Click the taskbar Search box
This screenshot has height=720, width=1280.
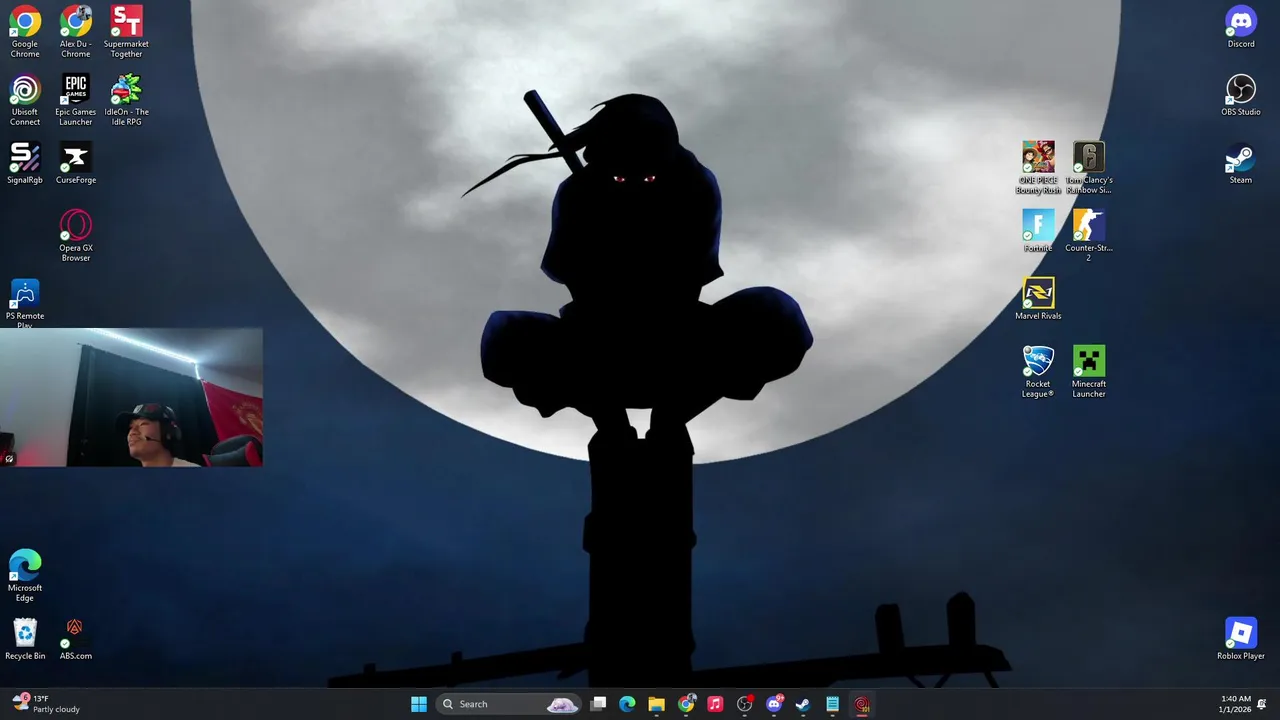[x=509, y=704]
